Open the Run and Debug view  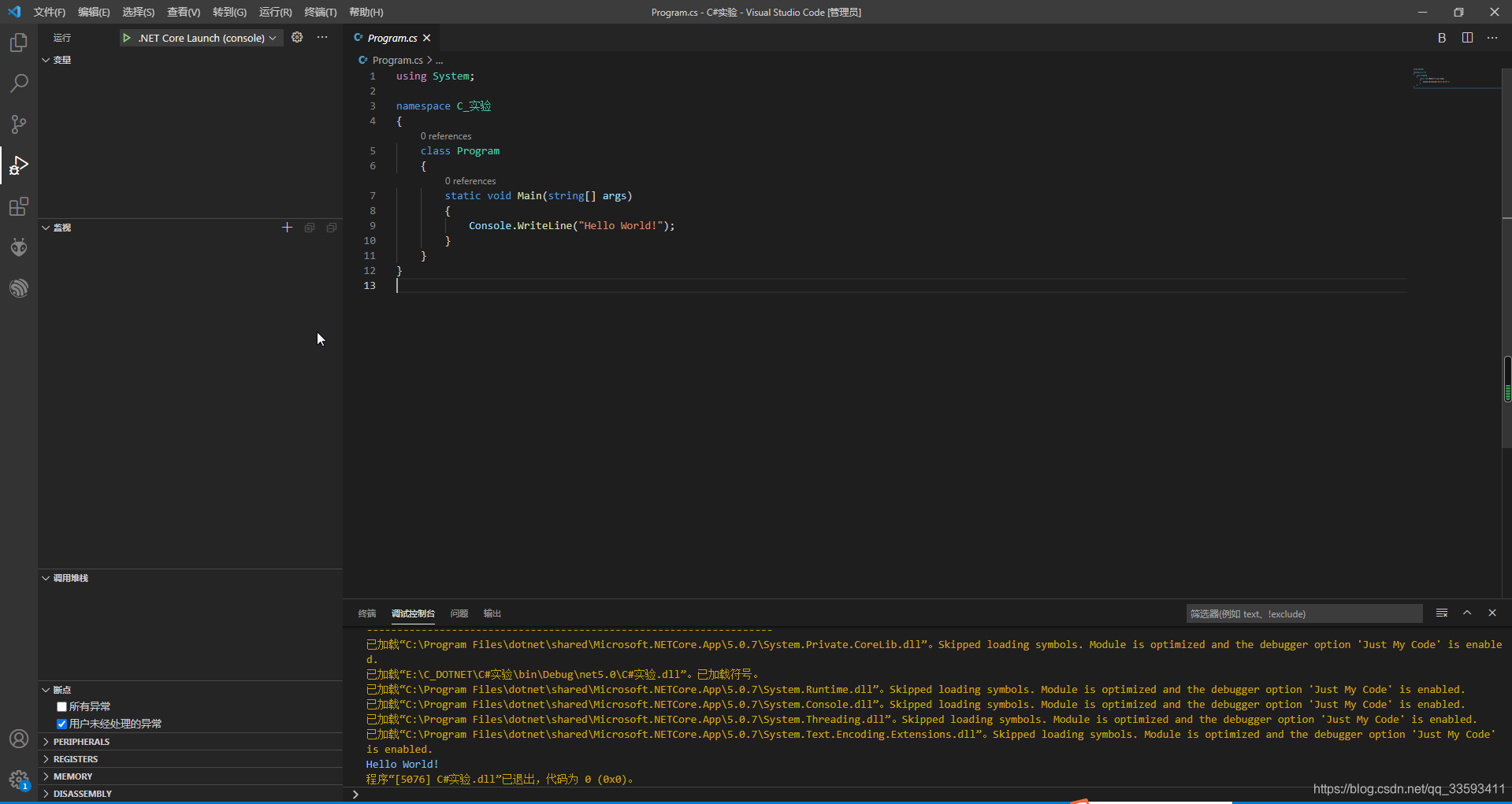(19, 165)
